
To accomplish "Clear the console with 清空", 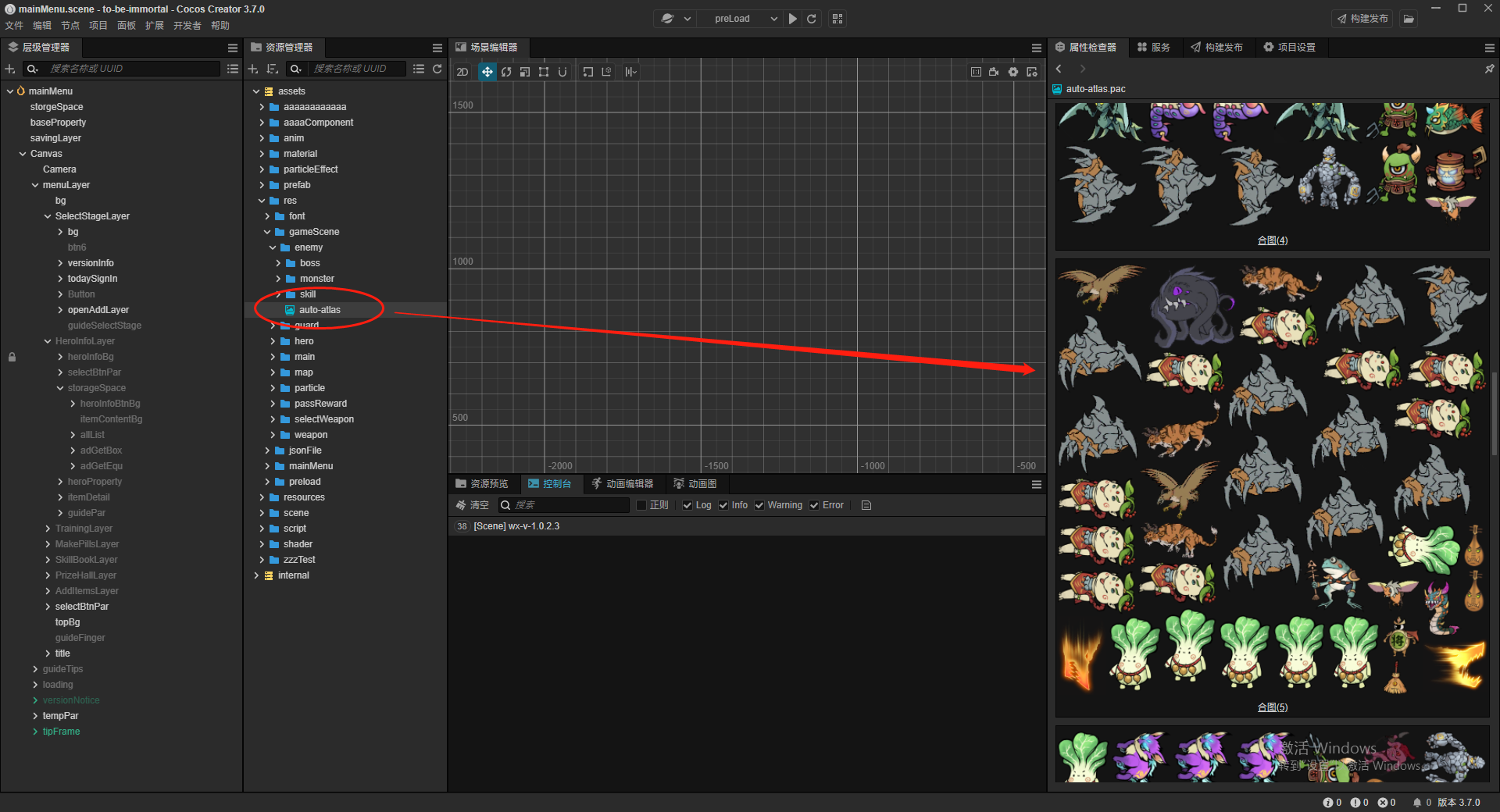I will 473,505.
